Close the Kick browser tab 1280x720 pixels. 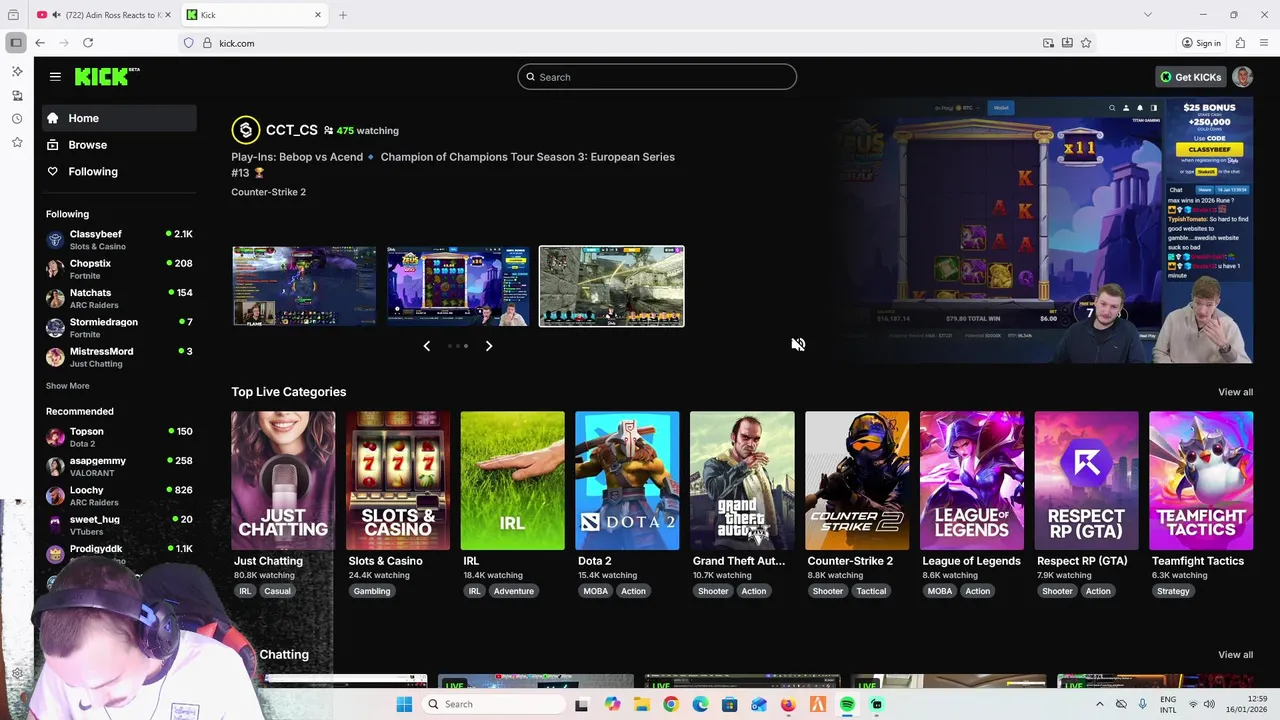[x=318, y=15]
